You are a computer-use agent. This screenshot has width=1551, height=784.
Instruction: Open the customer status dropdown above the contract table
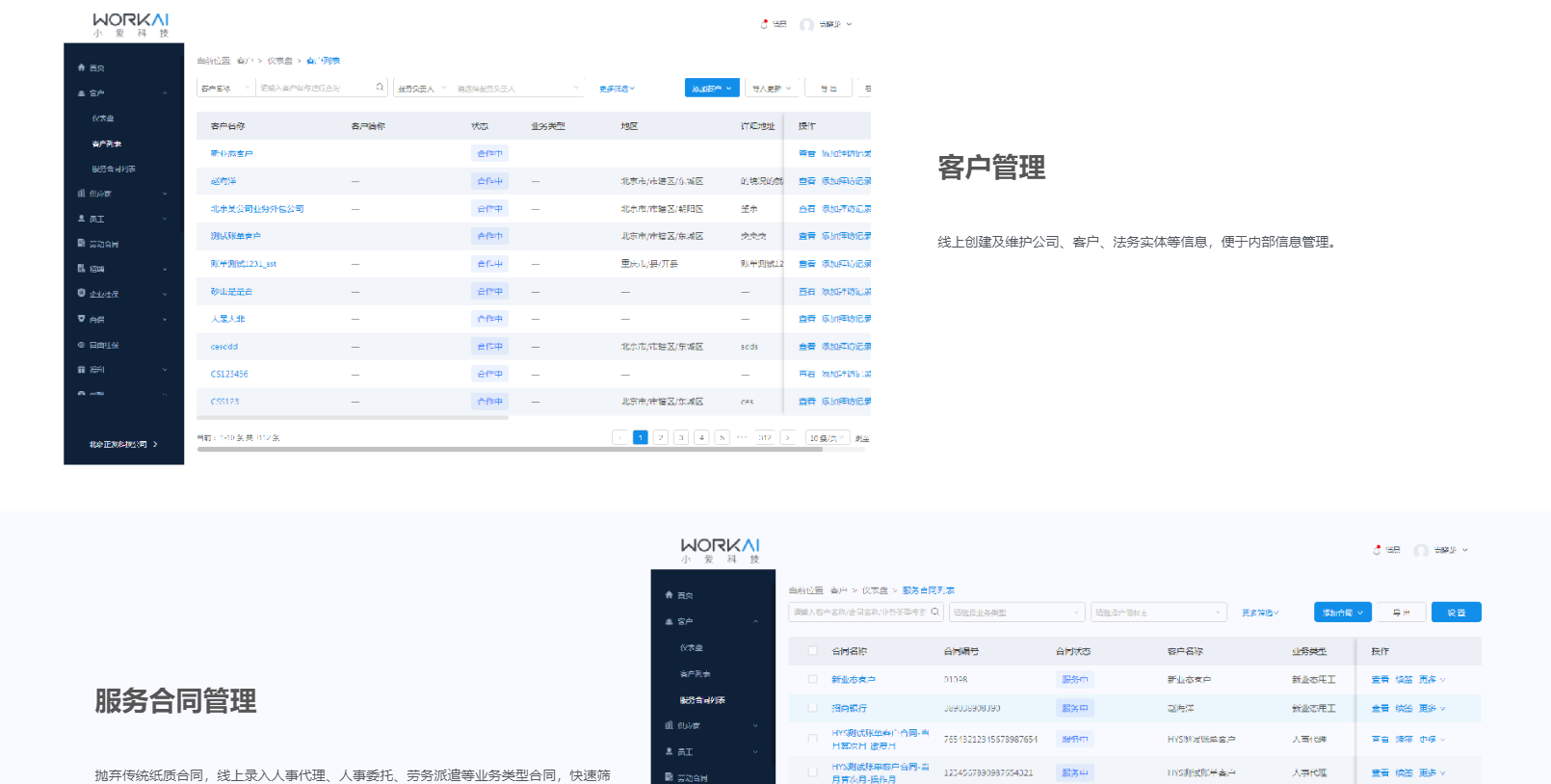tap(1160, 612)
